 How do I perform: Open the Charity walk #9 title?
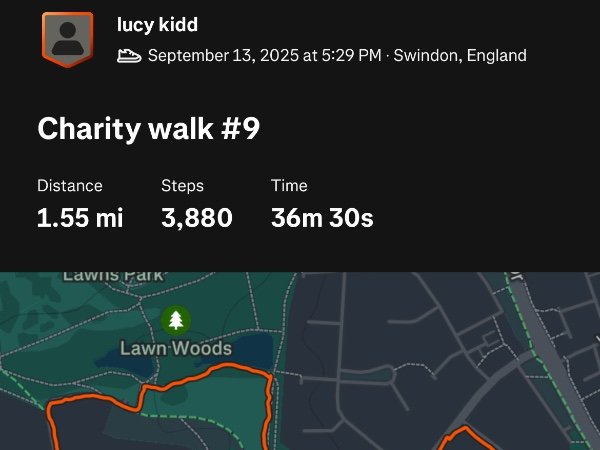point(149,129)
